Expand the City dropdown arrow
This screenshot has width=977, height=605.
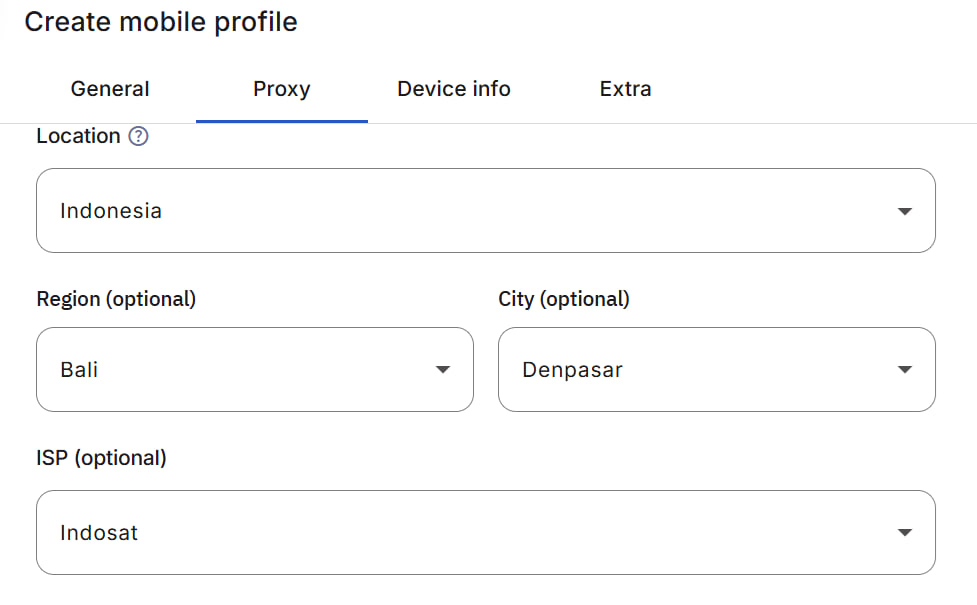pos(904,370)
